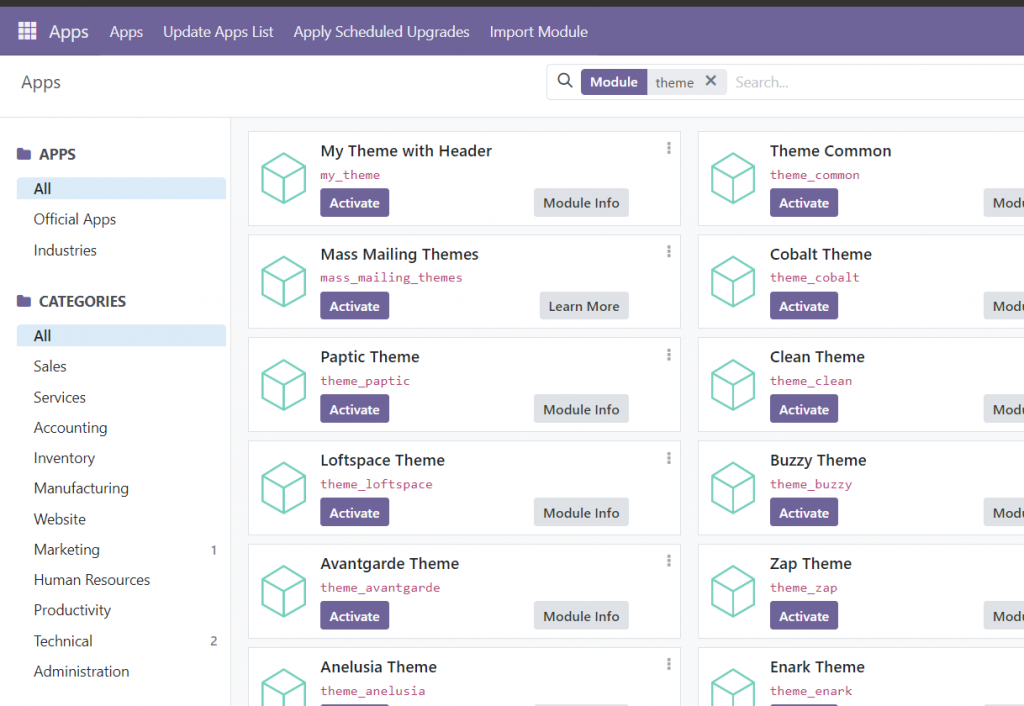The image size is (1024, 706).
Task: Click the Mass Mailing Themes cube icon
Action: [283, 281]
